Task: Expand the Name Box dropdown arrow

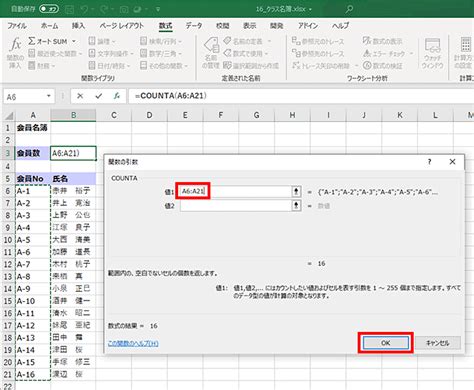Action: [49, 96]
